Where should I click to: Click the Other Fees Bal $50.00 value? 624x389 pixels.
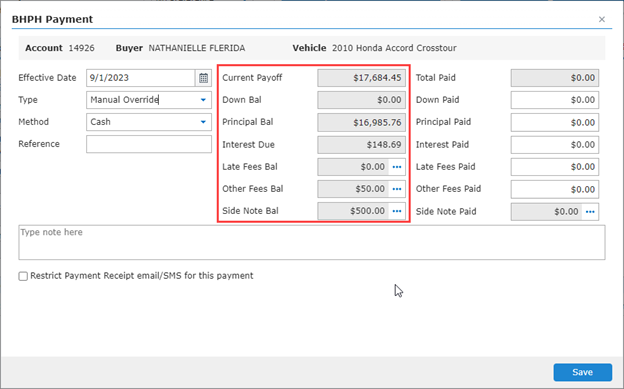click(353, 189)
